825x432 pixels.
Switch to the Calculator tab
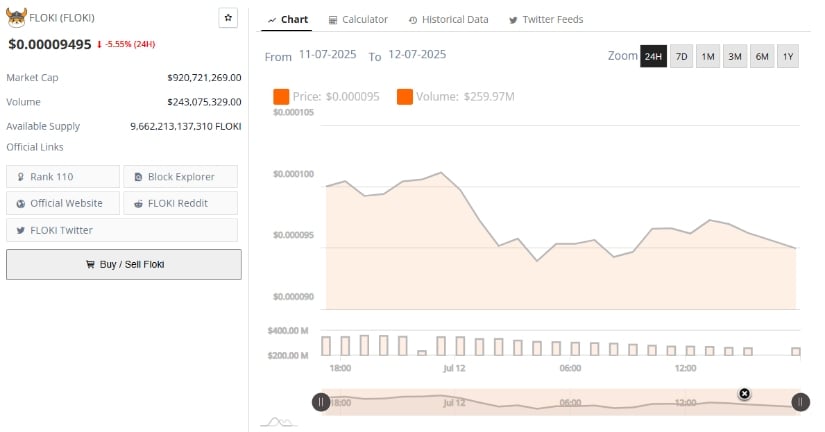[x=358, y=19]
